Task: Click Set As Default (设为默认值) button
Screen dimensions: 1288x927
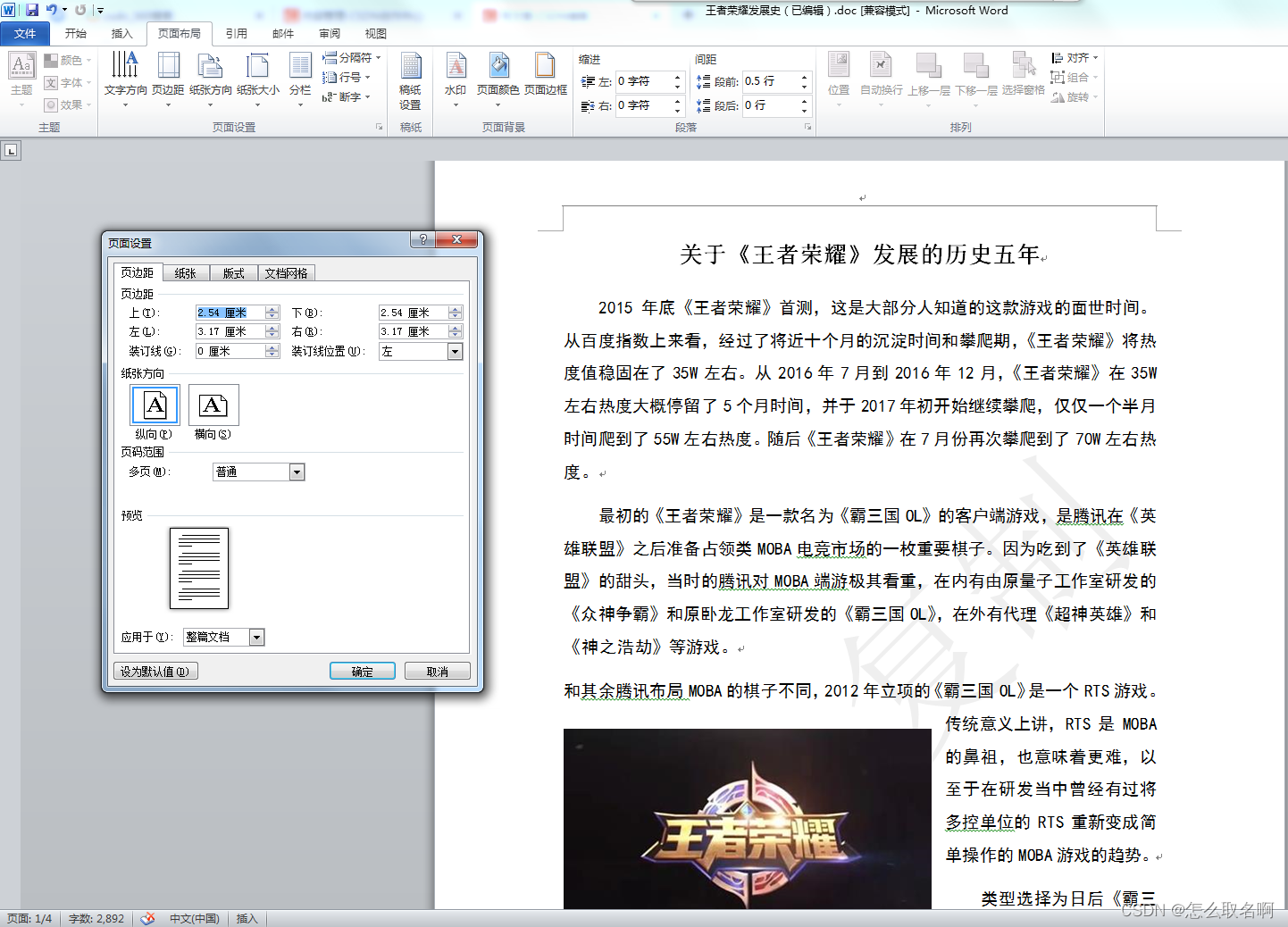Action: click(155, 672)
